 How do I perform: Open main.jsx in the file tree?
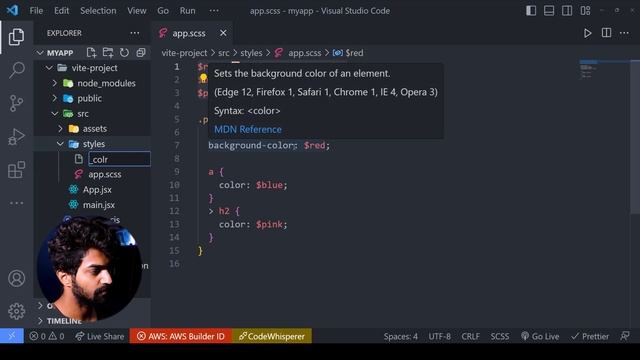tap(99, 205)
